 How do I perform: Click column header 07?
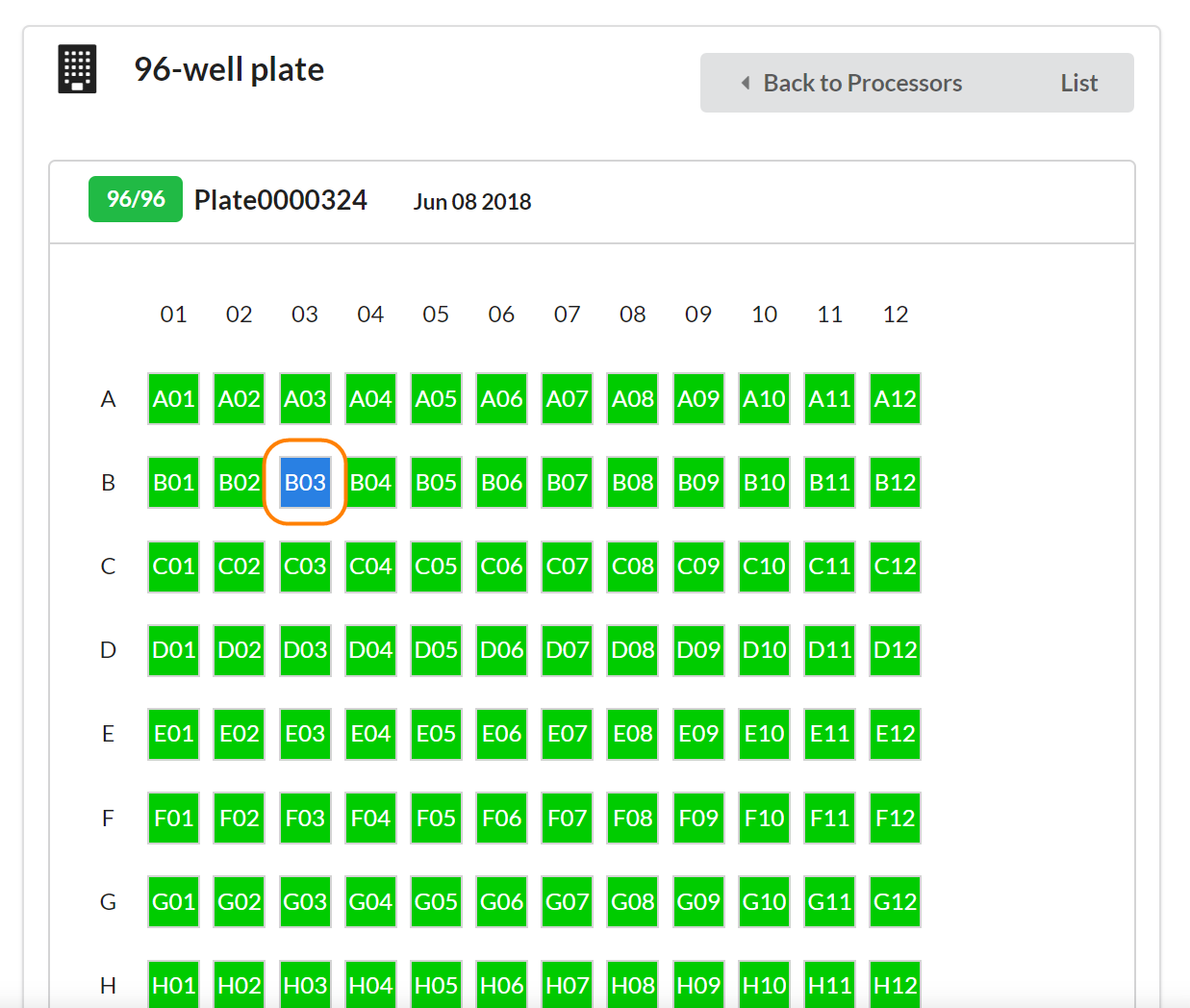click(567, 315)
